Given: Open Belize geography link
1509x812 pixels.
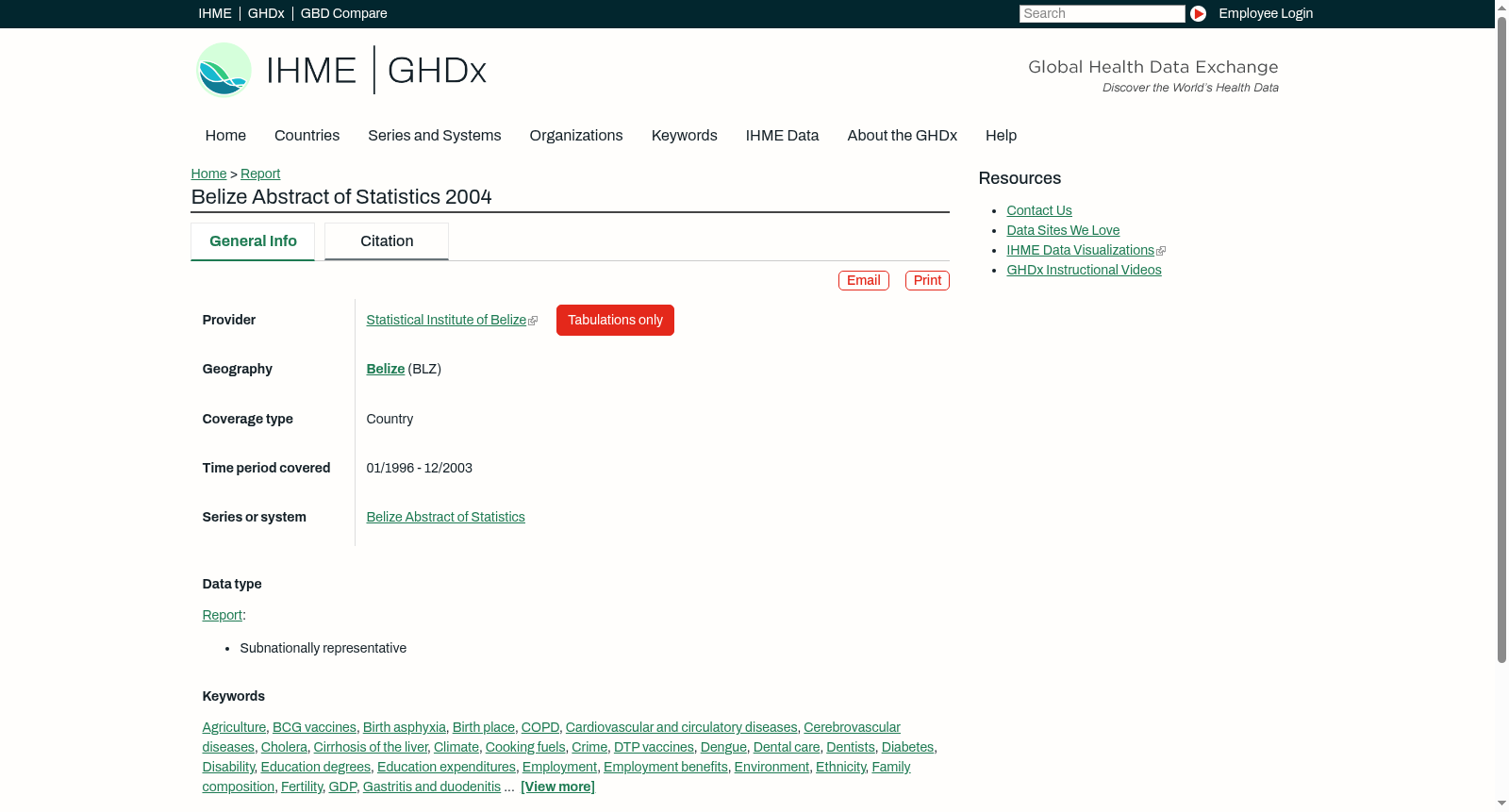Looking at the screenshot, I should (386, 369).
